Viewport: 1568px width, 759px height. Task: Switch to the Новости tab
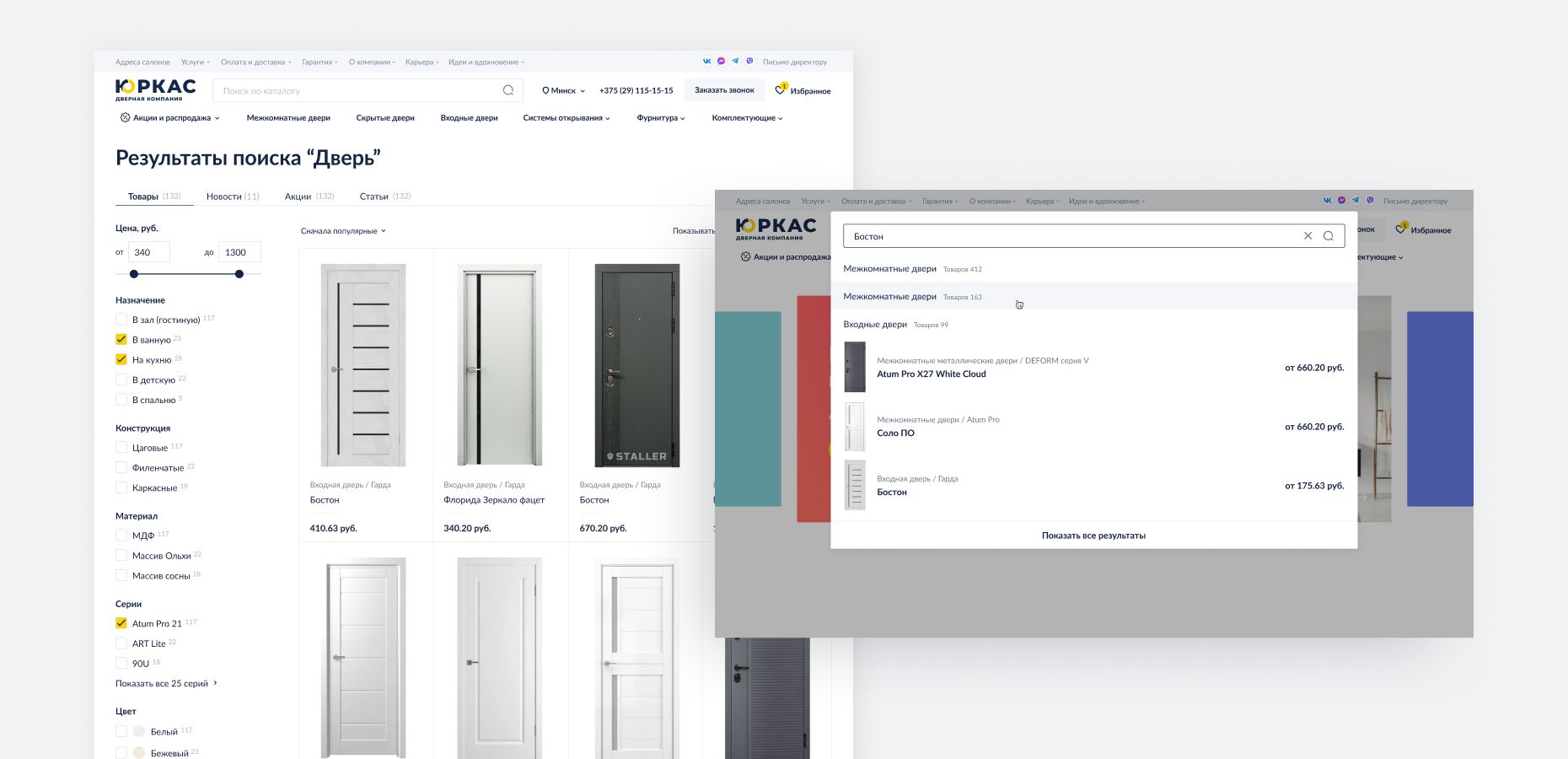click(x=233, y=196)
